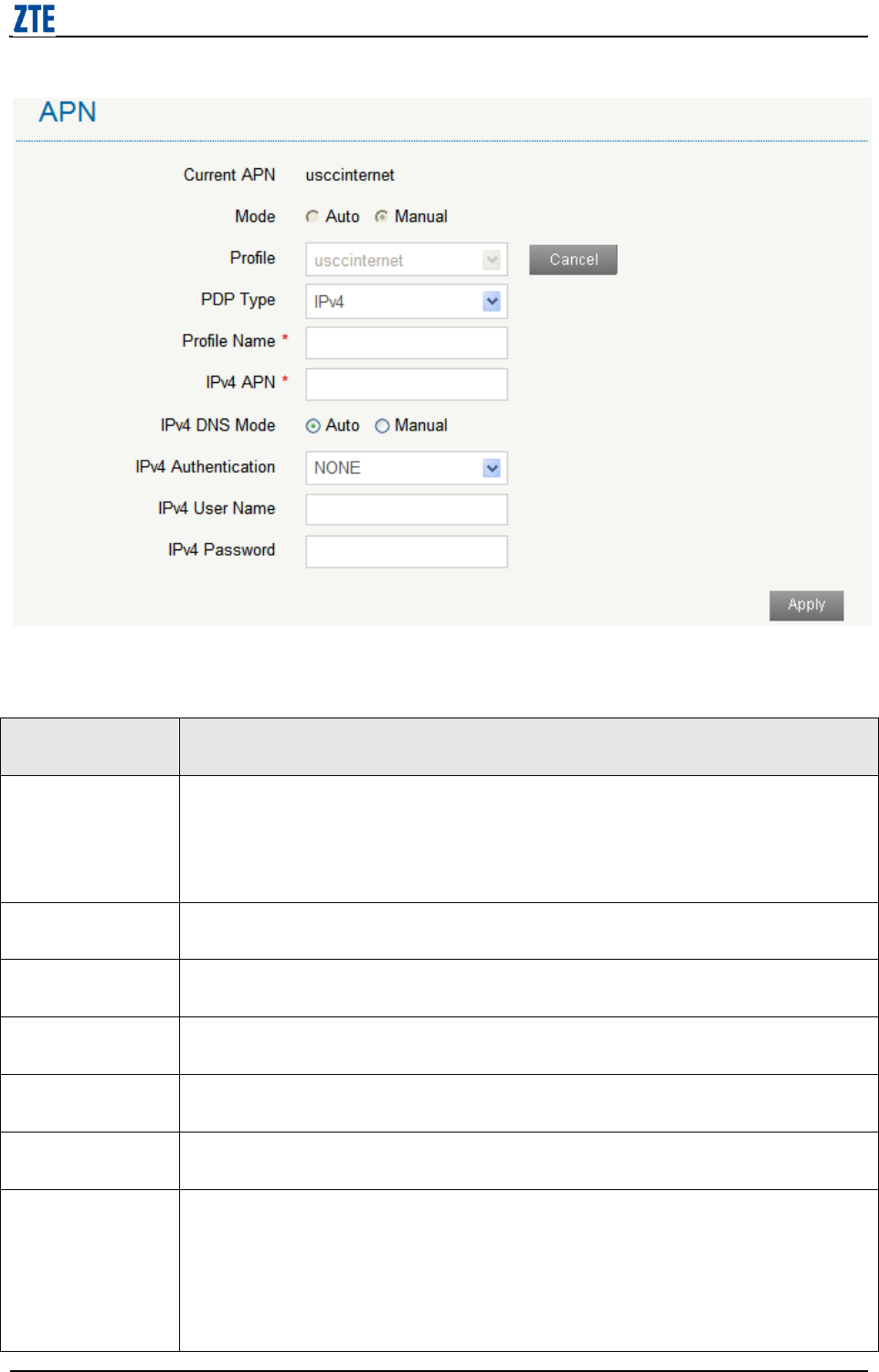Click the Apply button
Screen dimensions: 879x1372
[806, 605]
